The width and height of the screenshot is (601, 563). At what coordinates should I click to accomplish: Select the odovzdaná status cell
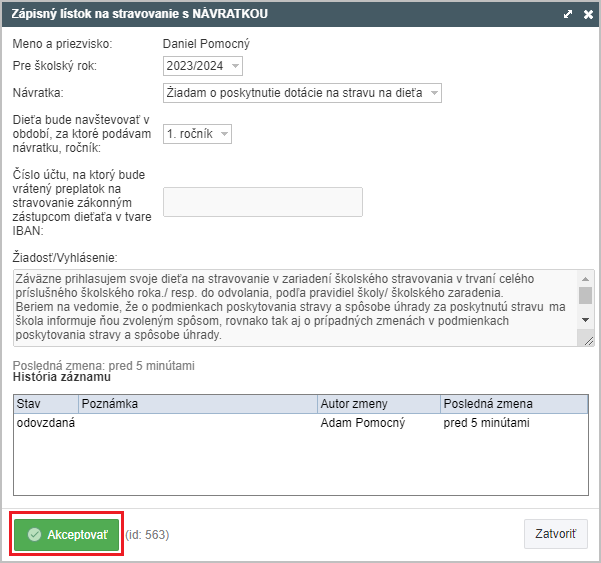coord(46,423)
